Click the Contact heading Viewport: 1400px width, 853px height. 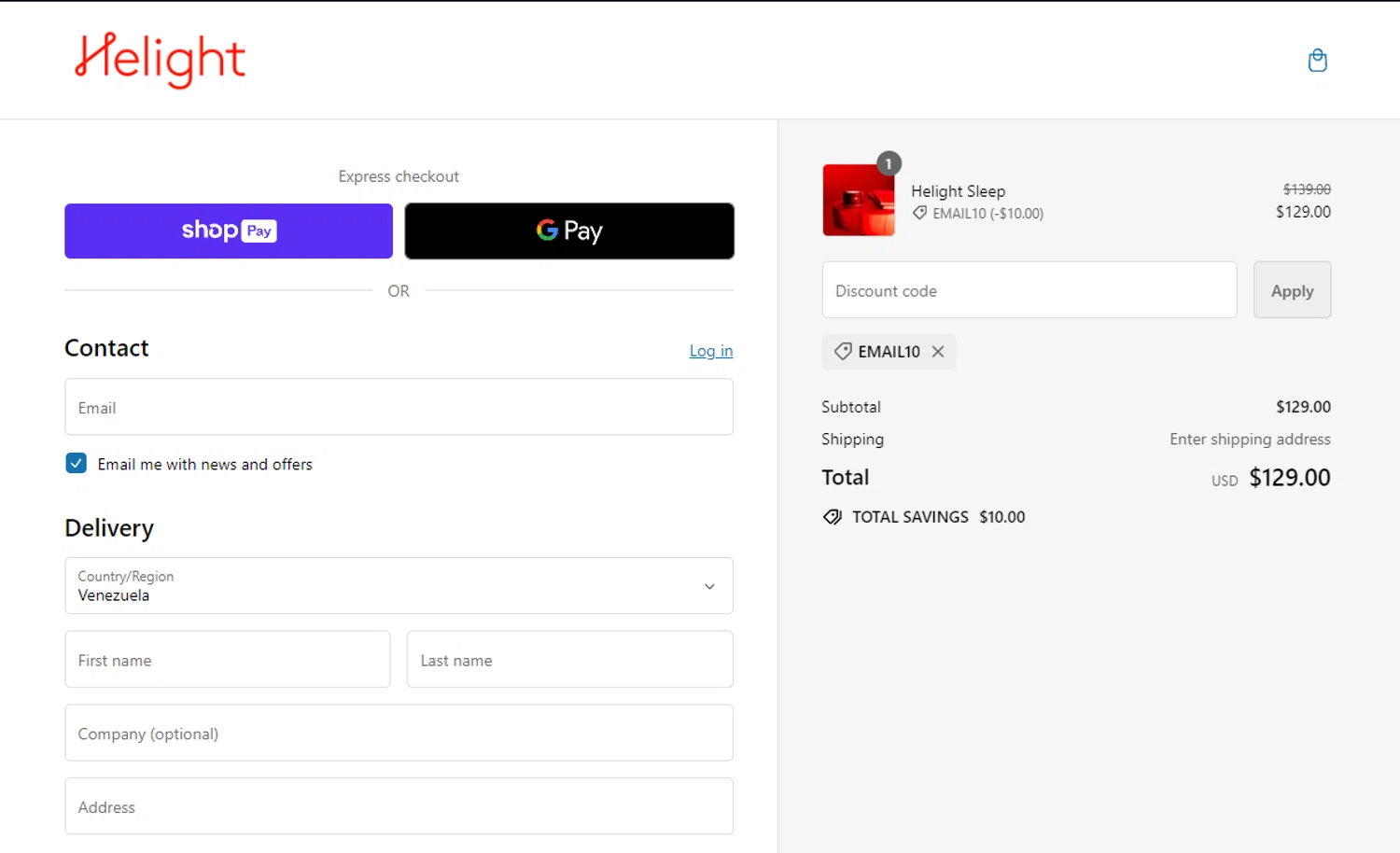[x=106, y=348]
